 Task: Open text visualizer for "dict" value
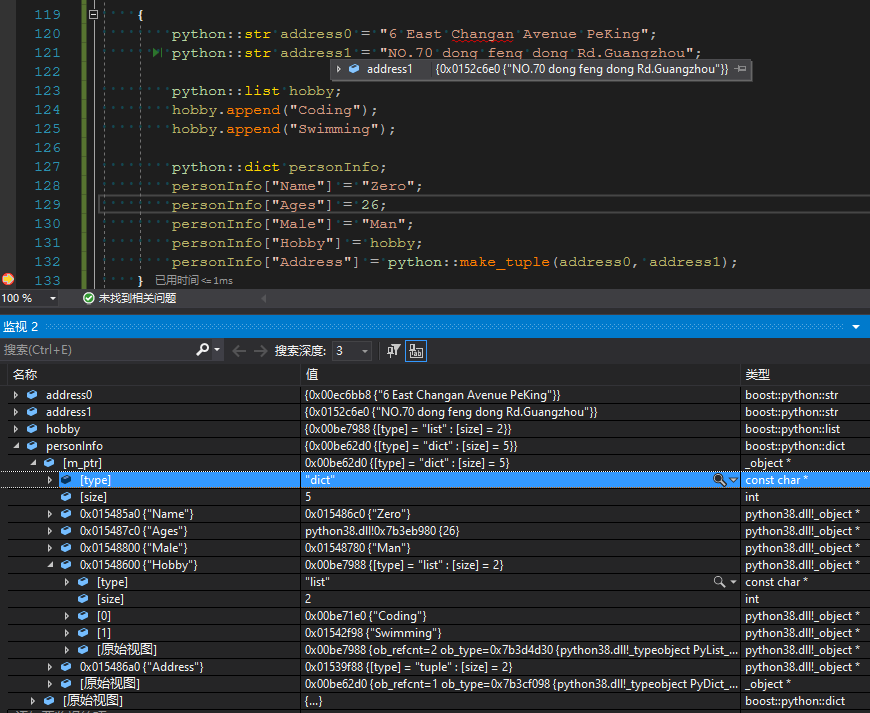719,480
